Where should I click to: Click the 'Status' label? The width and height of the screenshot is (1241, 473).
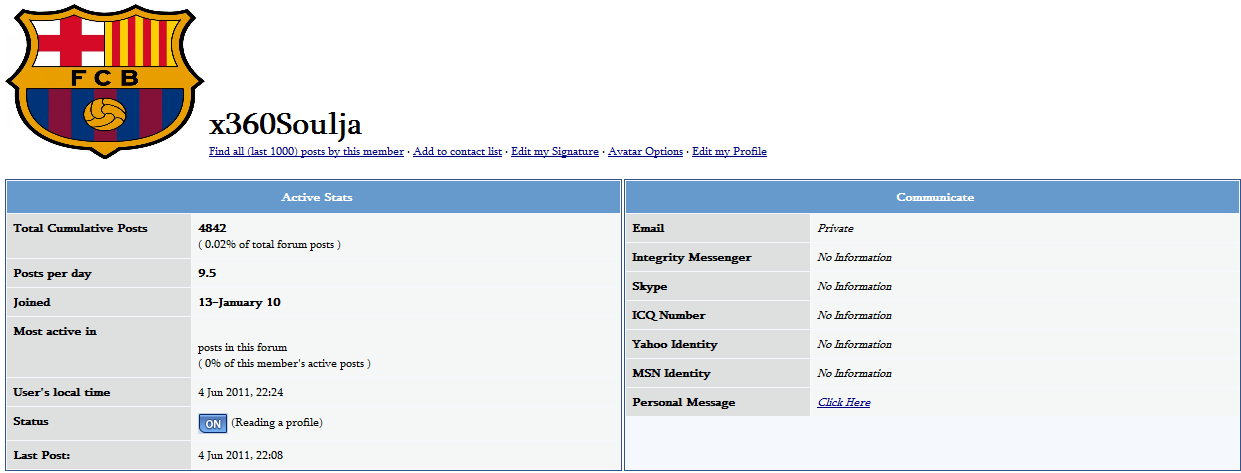coord(31,421)
